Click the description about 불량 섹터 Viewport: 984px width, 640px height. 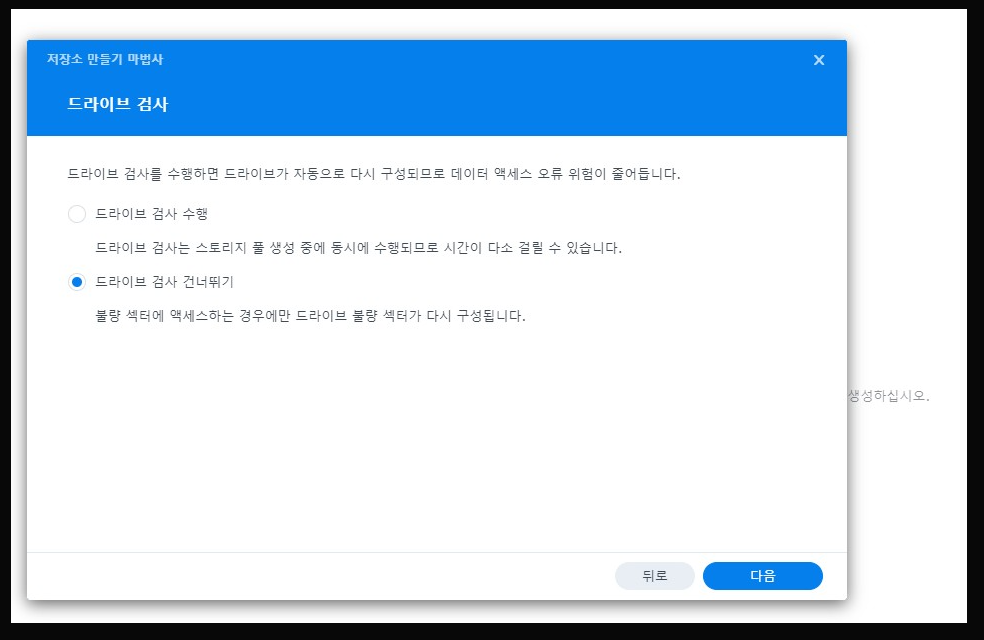coord(310,316)
